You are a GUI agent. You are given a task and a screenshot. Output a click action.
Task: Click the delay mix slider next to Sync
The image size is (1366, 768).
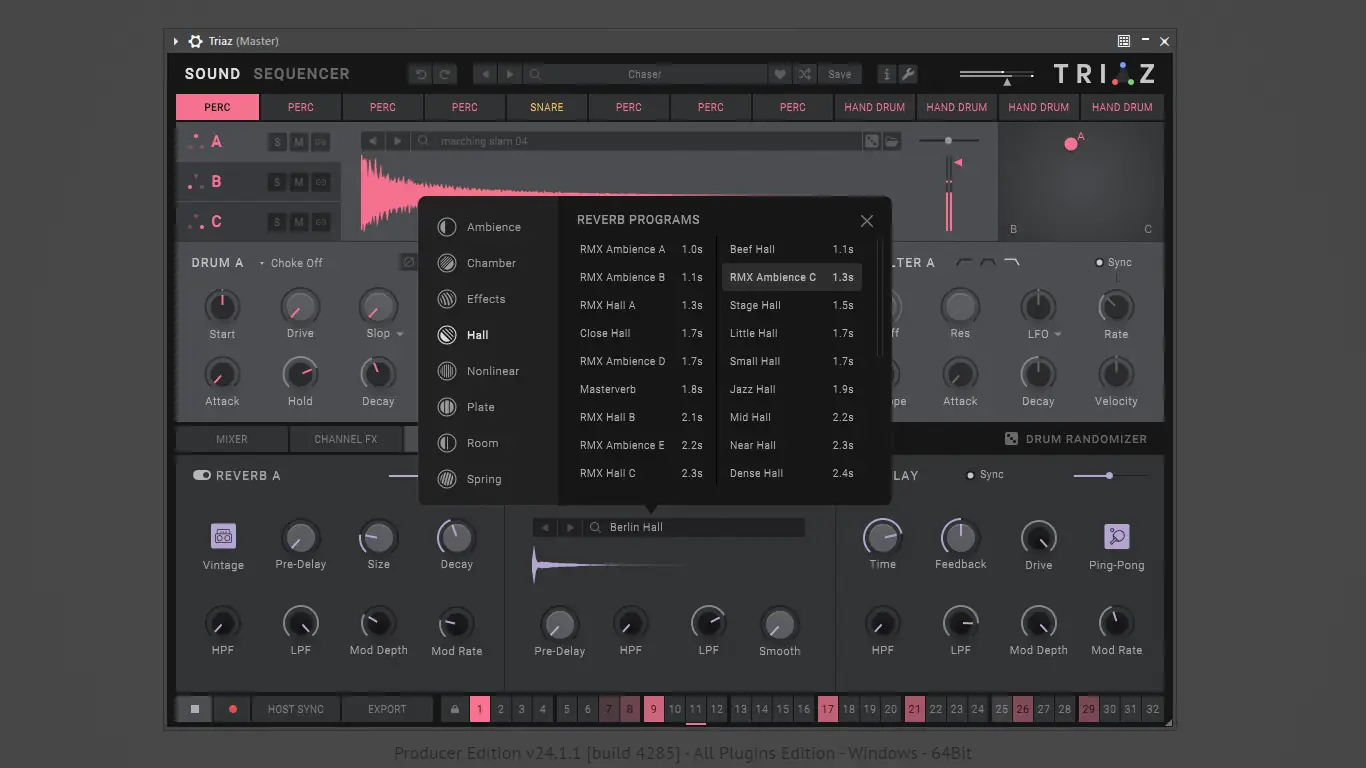[x=1109, y=475]
